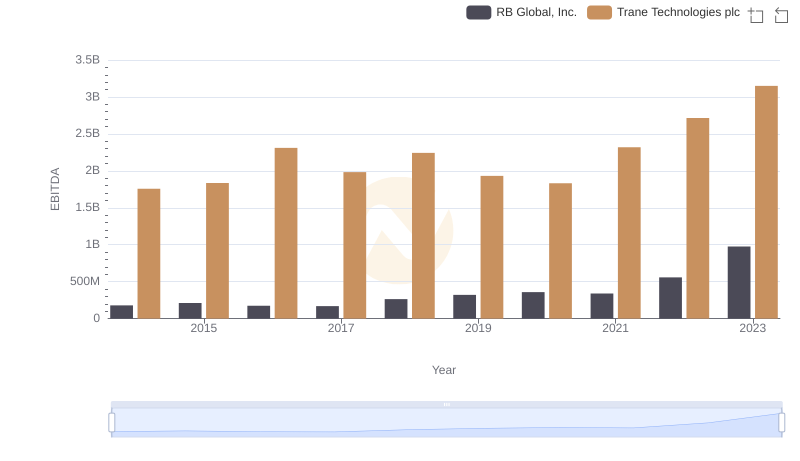This screenshot has width=800, height=461.
Task: Click Trane Technologies orange legend swatch
Action: 599,12
